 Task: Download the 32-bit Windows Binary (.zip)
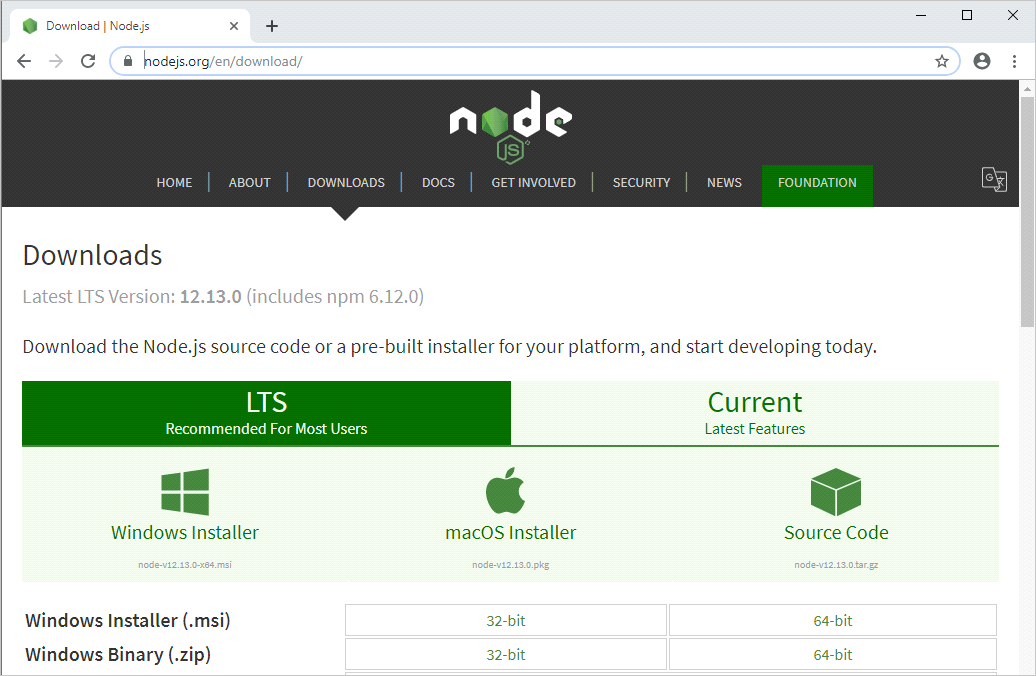(x=506, y=654)
